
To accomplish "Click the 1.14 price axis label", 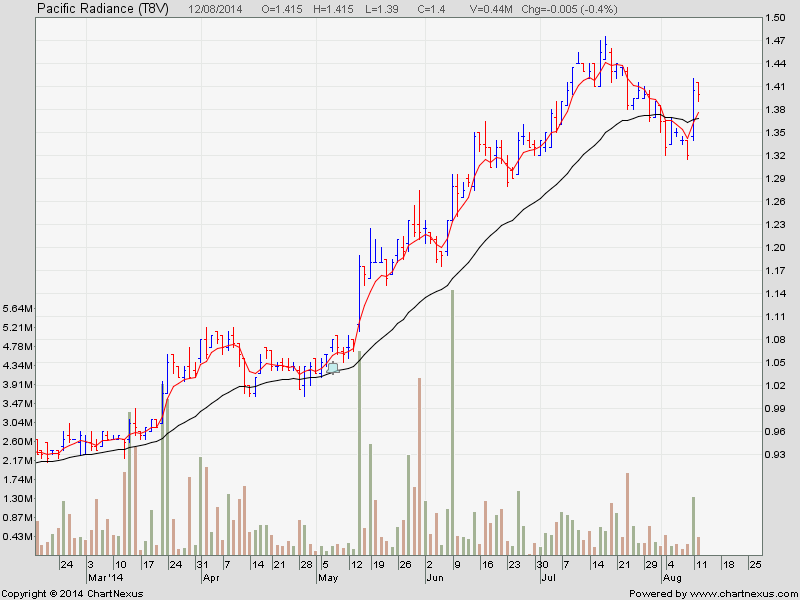I will click(775, 293).
